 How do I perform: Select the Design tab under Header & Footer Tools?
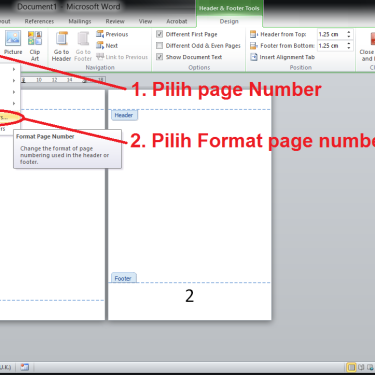pos(229,21)
